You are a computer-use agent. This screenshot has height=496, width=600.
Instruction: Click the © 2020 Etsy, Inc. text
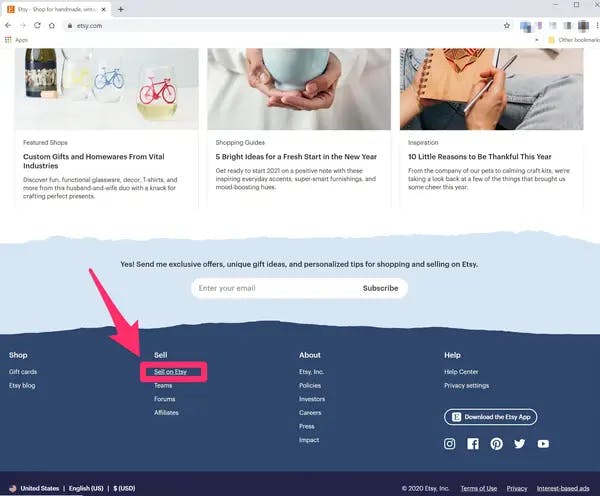(x=426, y=488)
